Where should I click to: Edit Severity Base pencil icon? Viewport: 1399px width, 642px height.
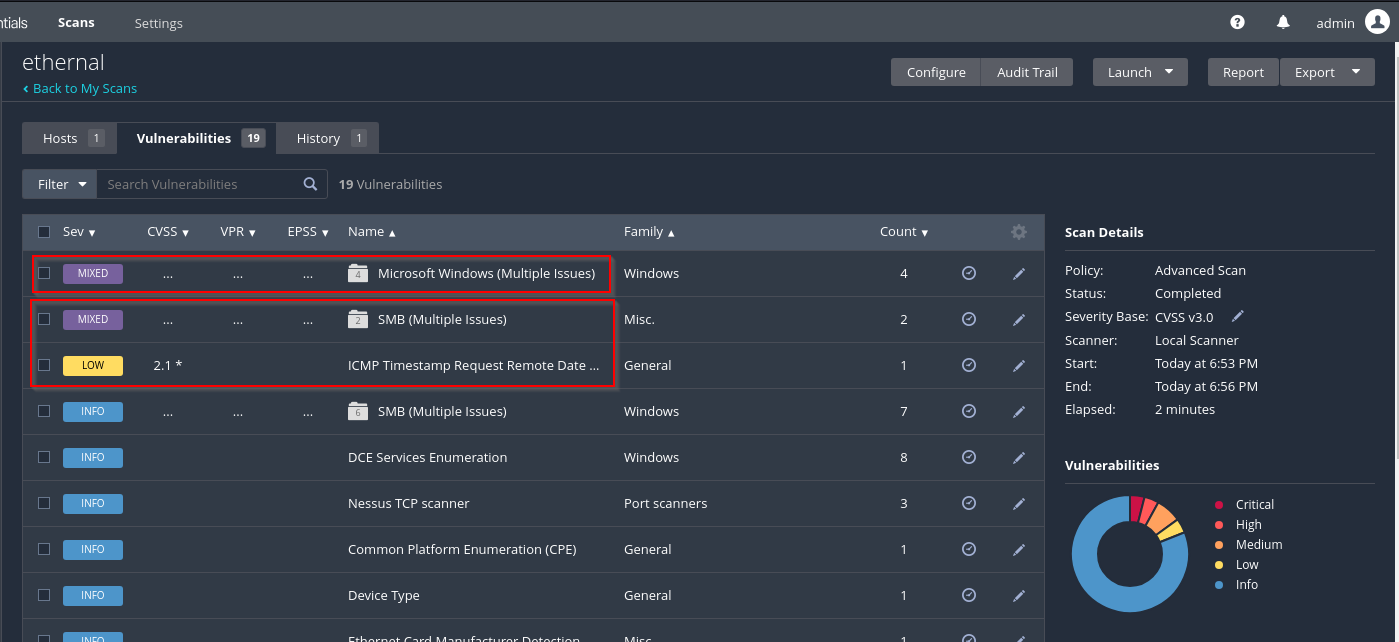tap(1237, 316)
